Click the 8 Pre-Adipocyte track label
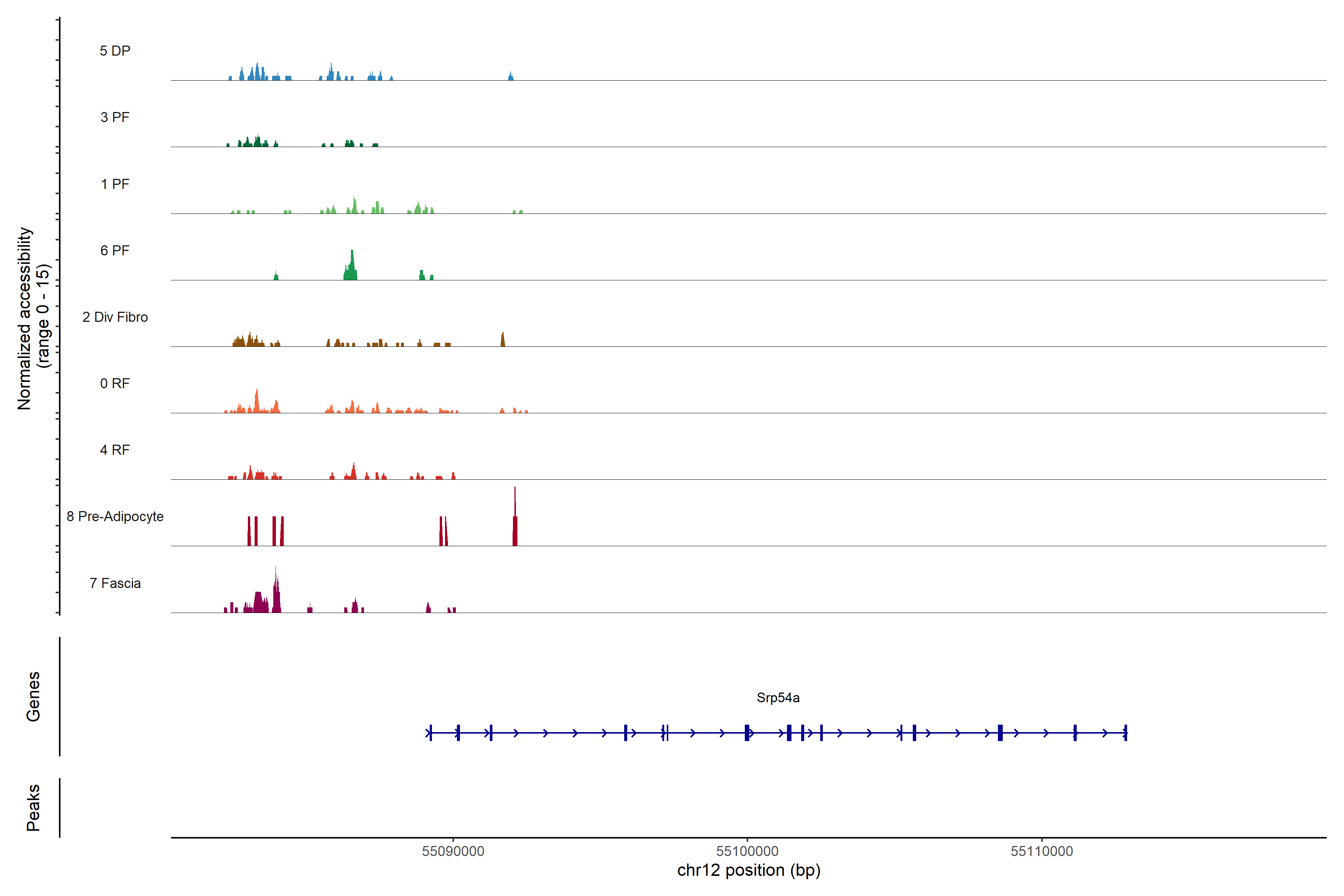The width and height of the screenshot is (1344, 896). click(x=115, y=517)
